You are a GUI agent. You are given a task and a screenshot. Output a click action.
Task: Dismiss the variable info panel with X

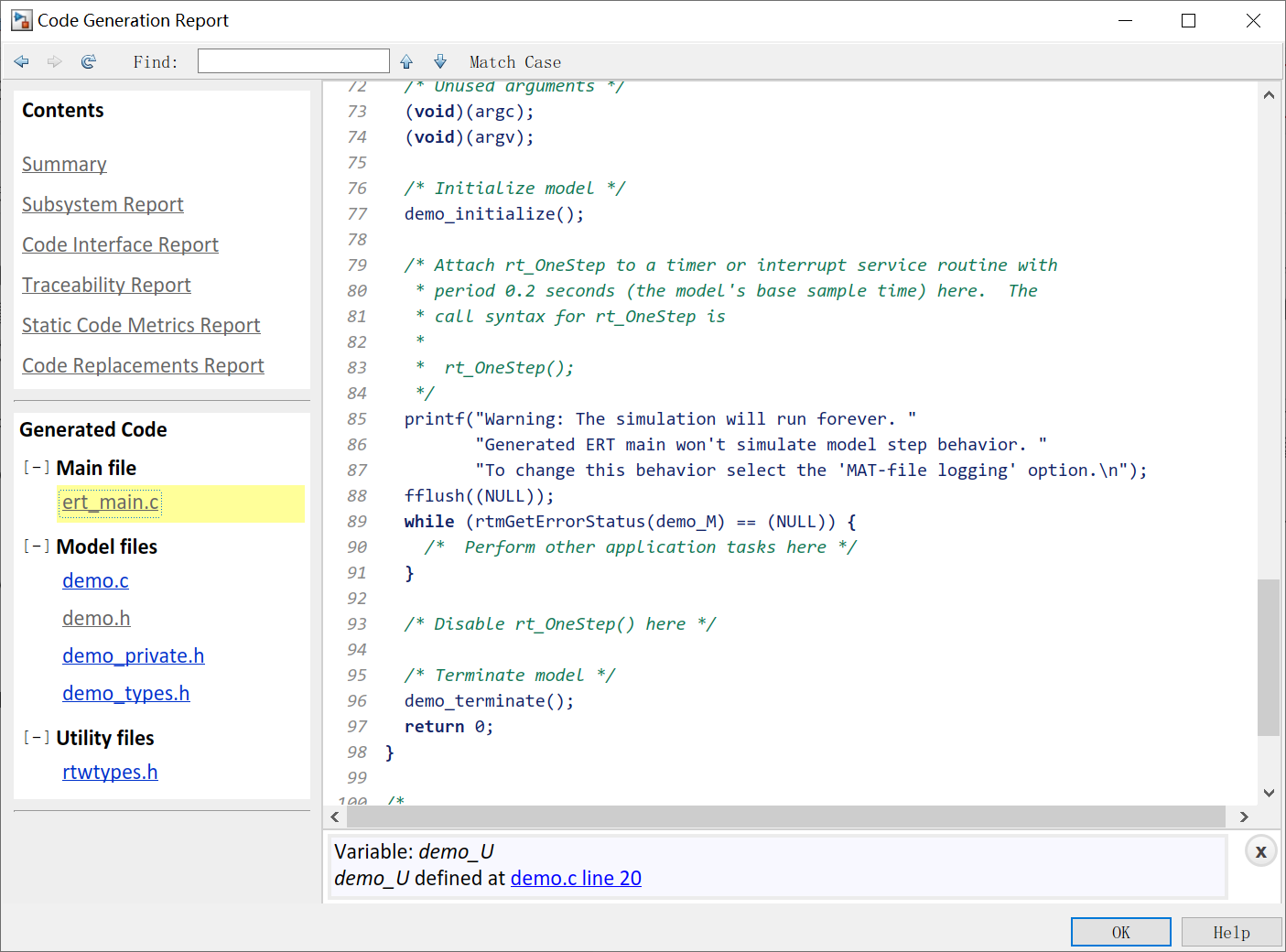click(1260, 851)
